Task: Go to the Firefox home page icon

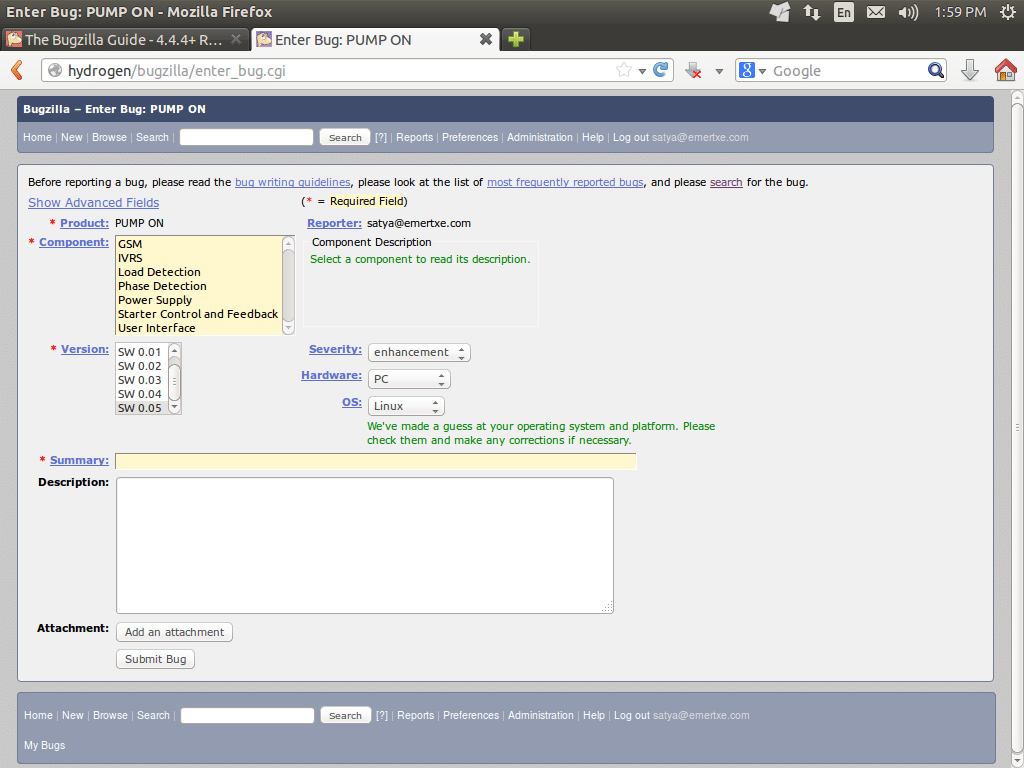Action: pos(1006,70)
